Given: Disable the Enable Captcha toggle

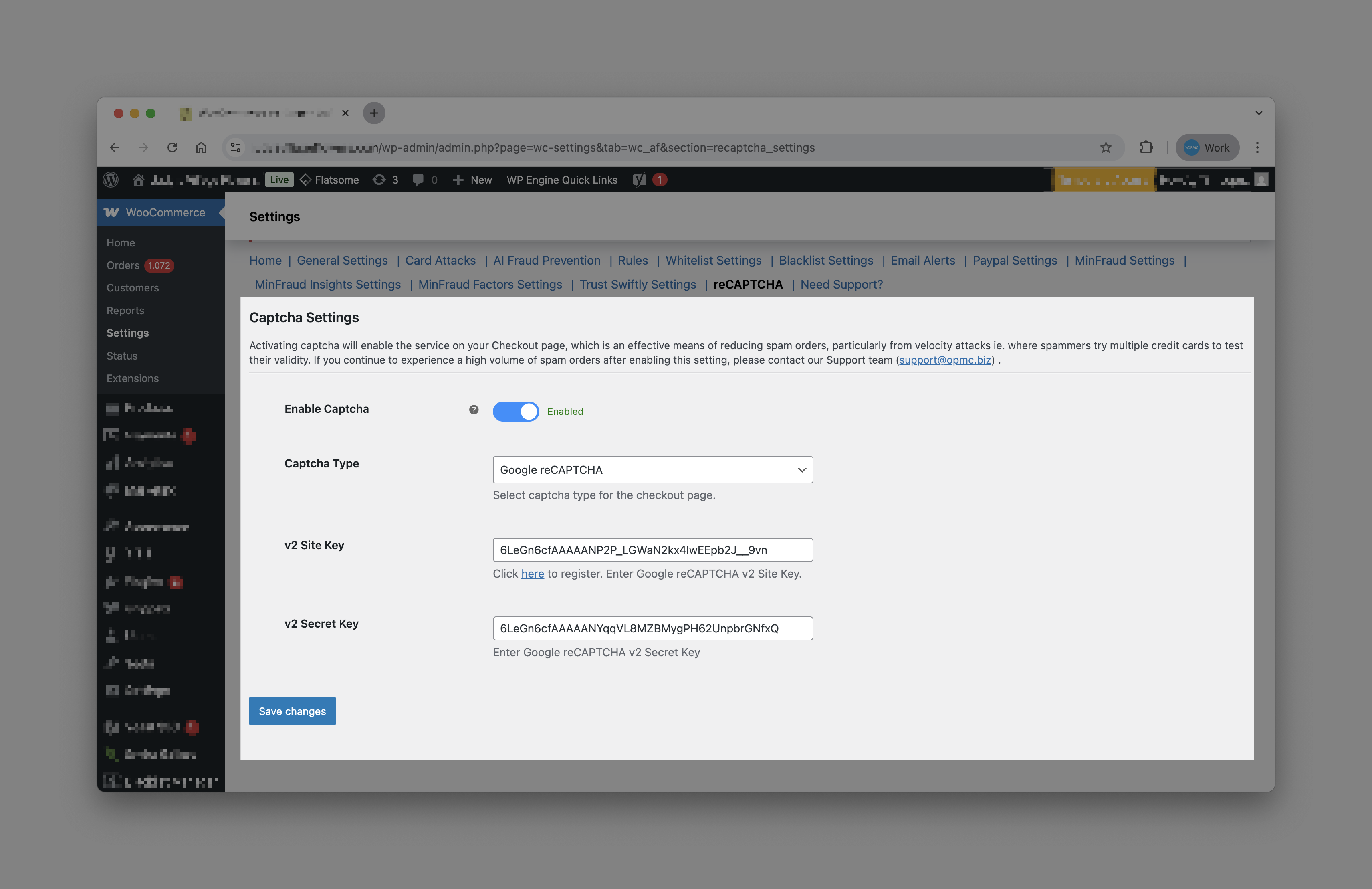Looking at the screenshot, I should click(x=515, y=411).
